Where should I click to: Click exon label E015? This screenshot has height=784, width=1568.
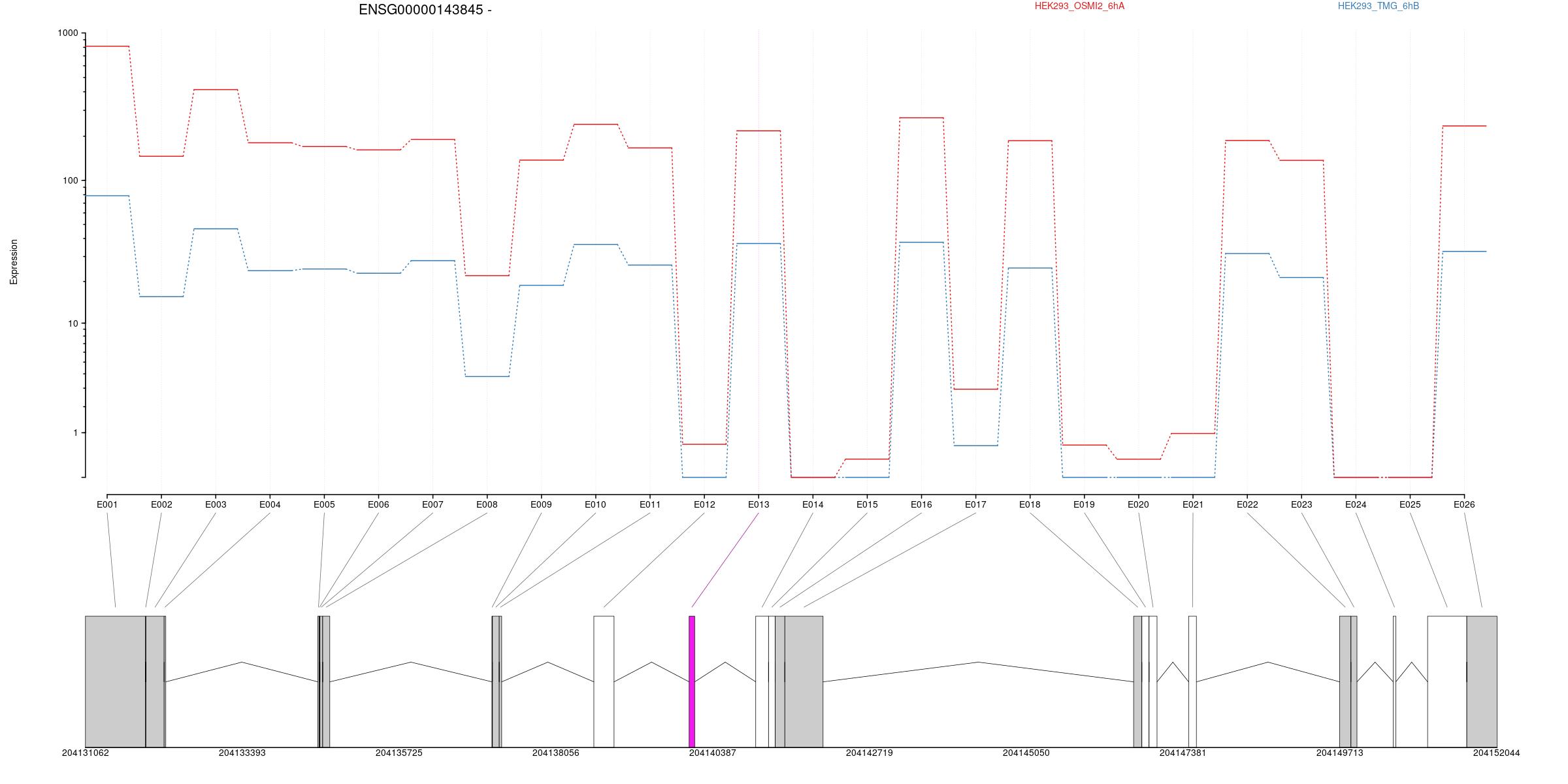coord(867,504)
